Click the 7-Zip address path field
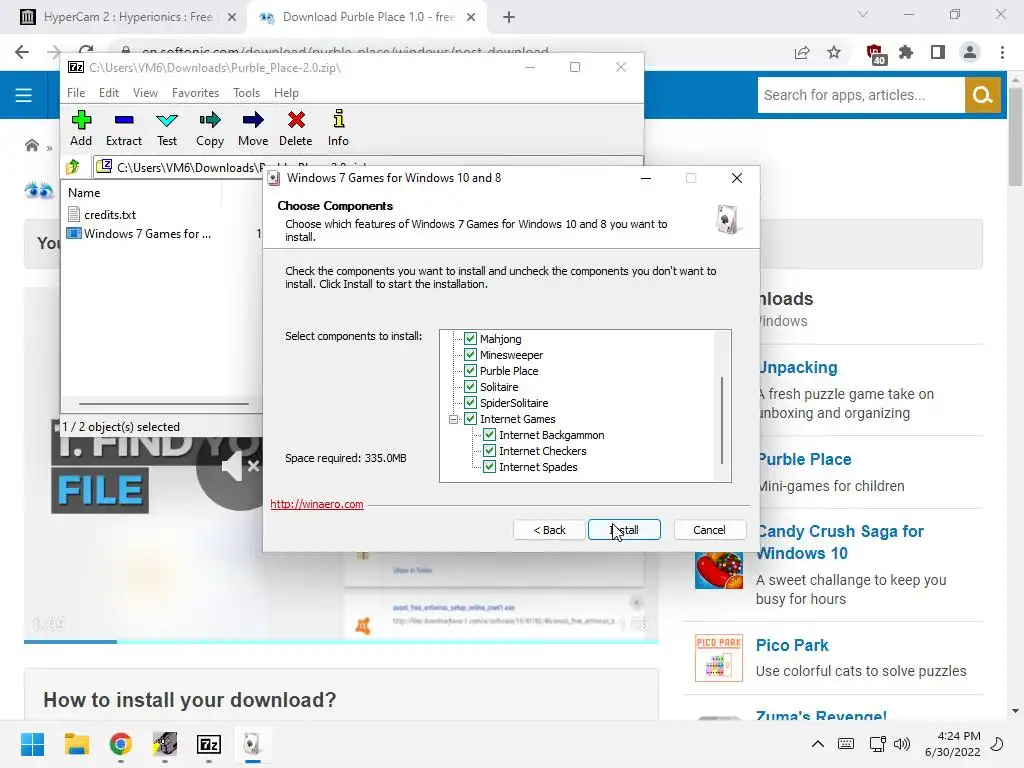The width and height of the screenshot is (1024, 768). [x=369, y=167]
